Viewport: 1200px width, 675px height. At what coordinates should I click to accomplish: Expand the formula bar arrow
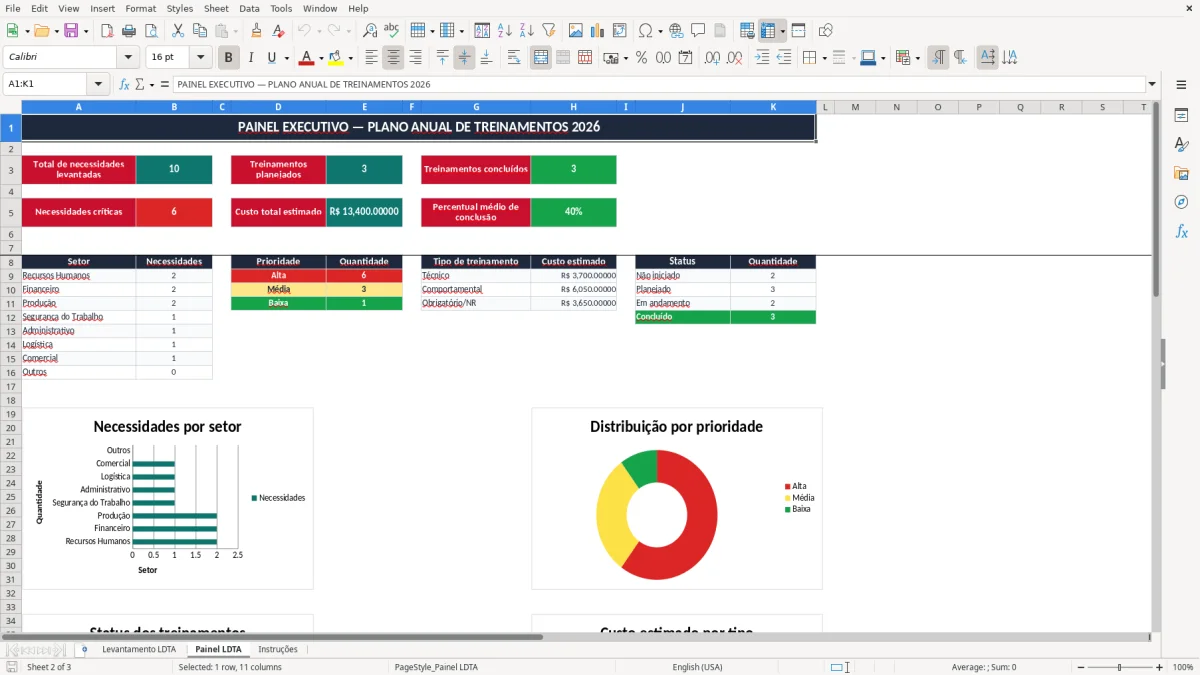tap(1153, 84)
